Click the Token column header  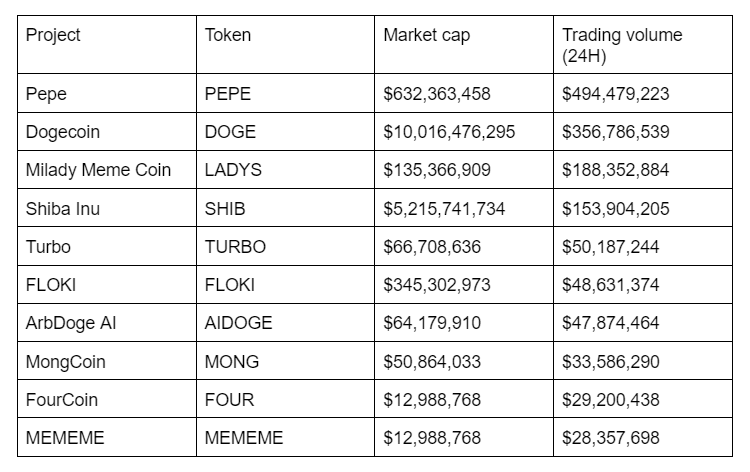pyautogui.click(x=286, y=44)
